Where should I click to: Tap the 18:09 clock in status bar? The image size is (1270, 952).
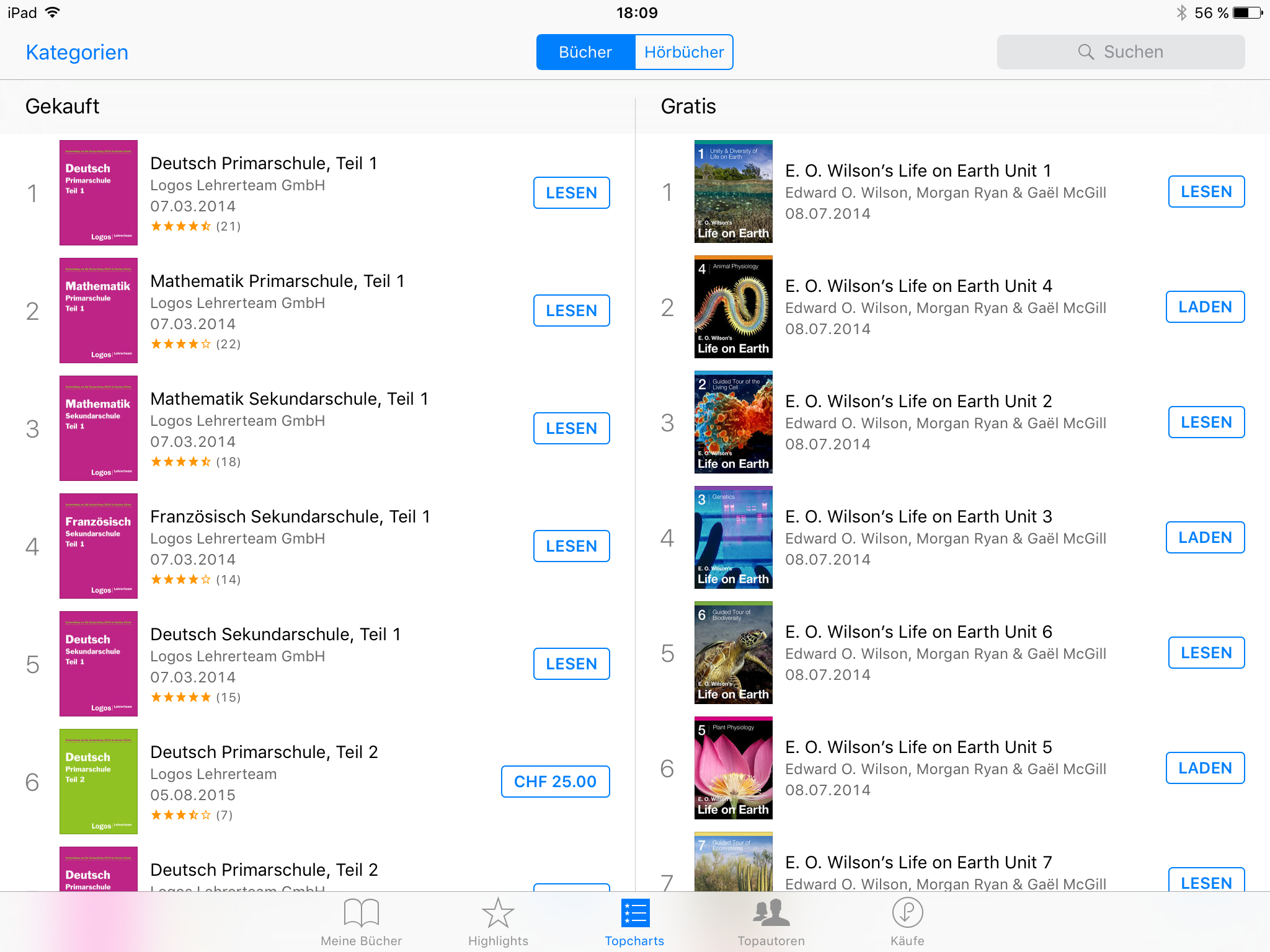[x=637, y=12]
